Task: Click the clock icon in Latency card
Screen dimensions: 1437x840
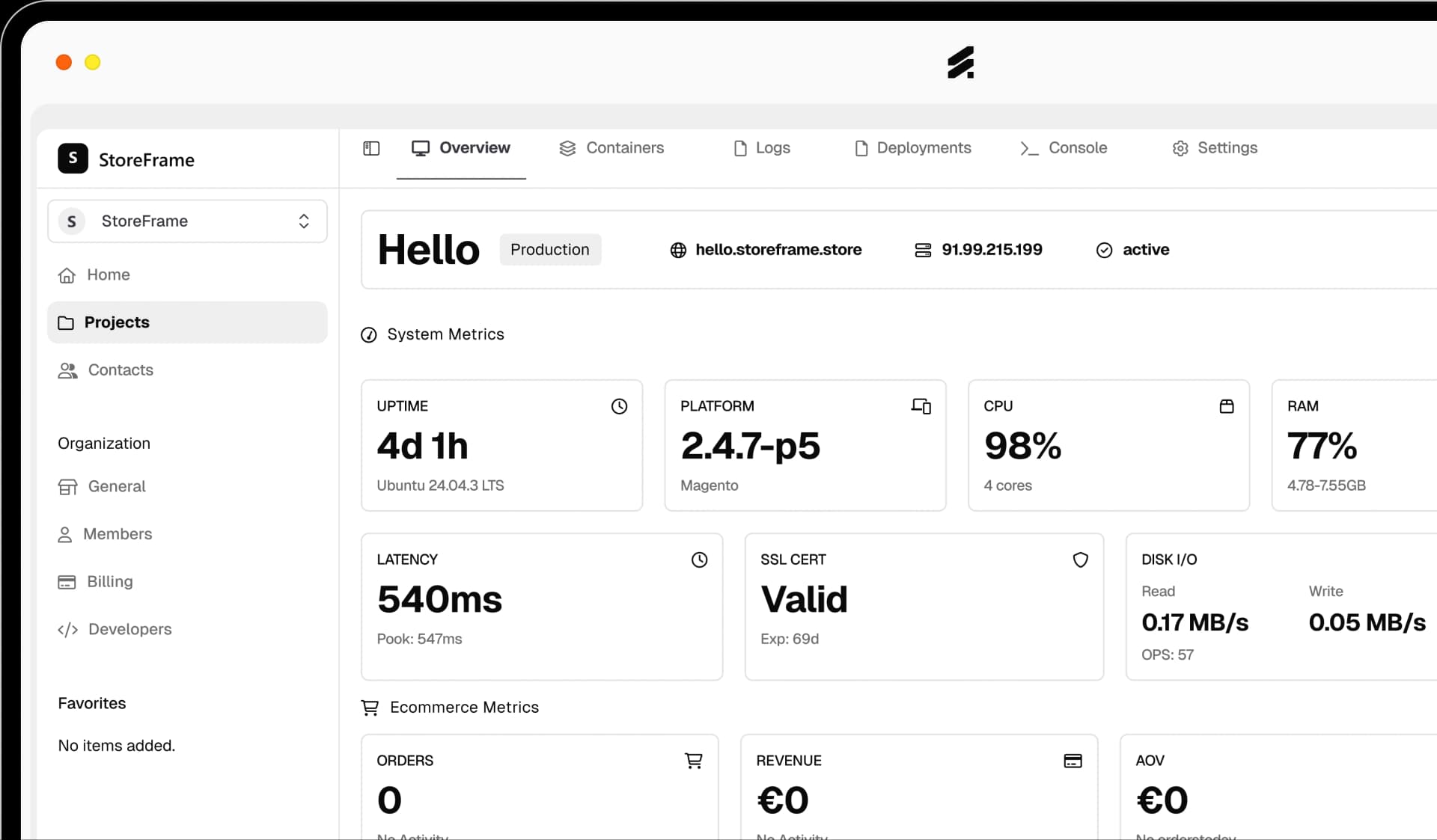Action: pos(699,560)
